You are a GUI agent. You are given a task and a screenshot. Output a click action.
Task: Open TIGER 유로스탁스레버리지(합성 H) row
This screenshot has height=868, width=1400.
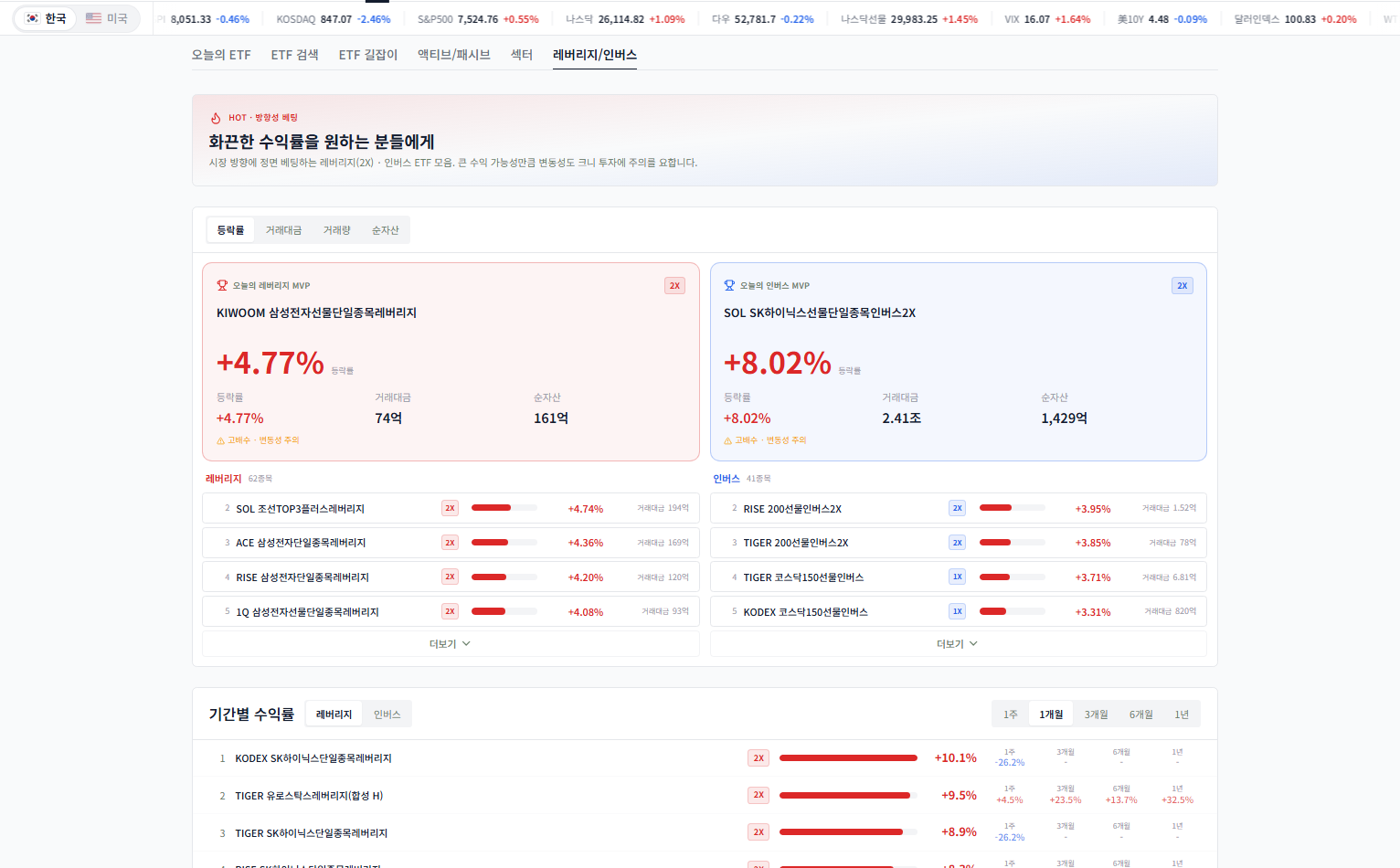point(705,795)
